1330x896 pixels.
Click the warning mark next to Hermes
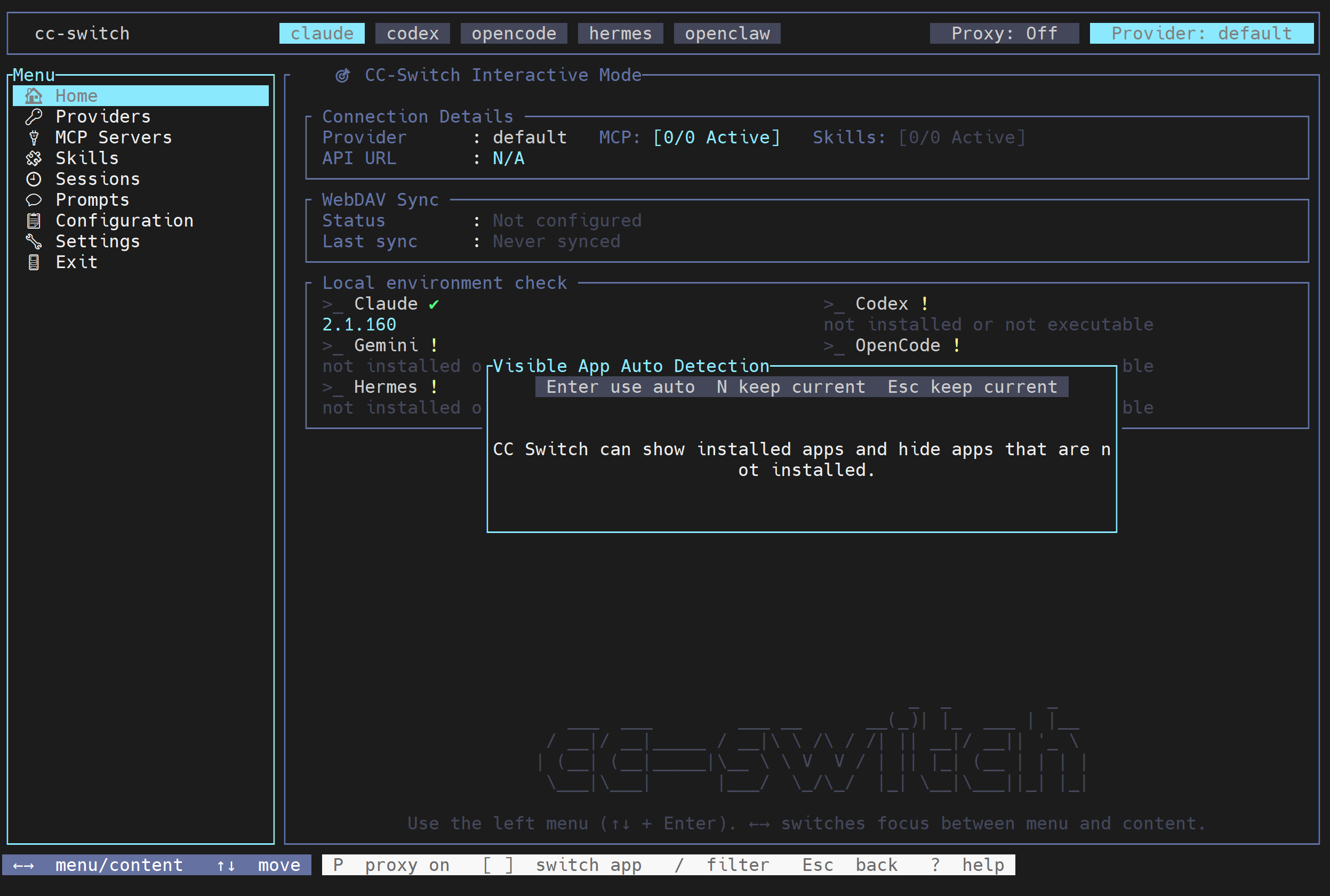click(x=434, y=388)
